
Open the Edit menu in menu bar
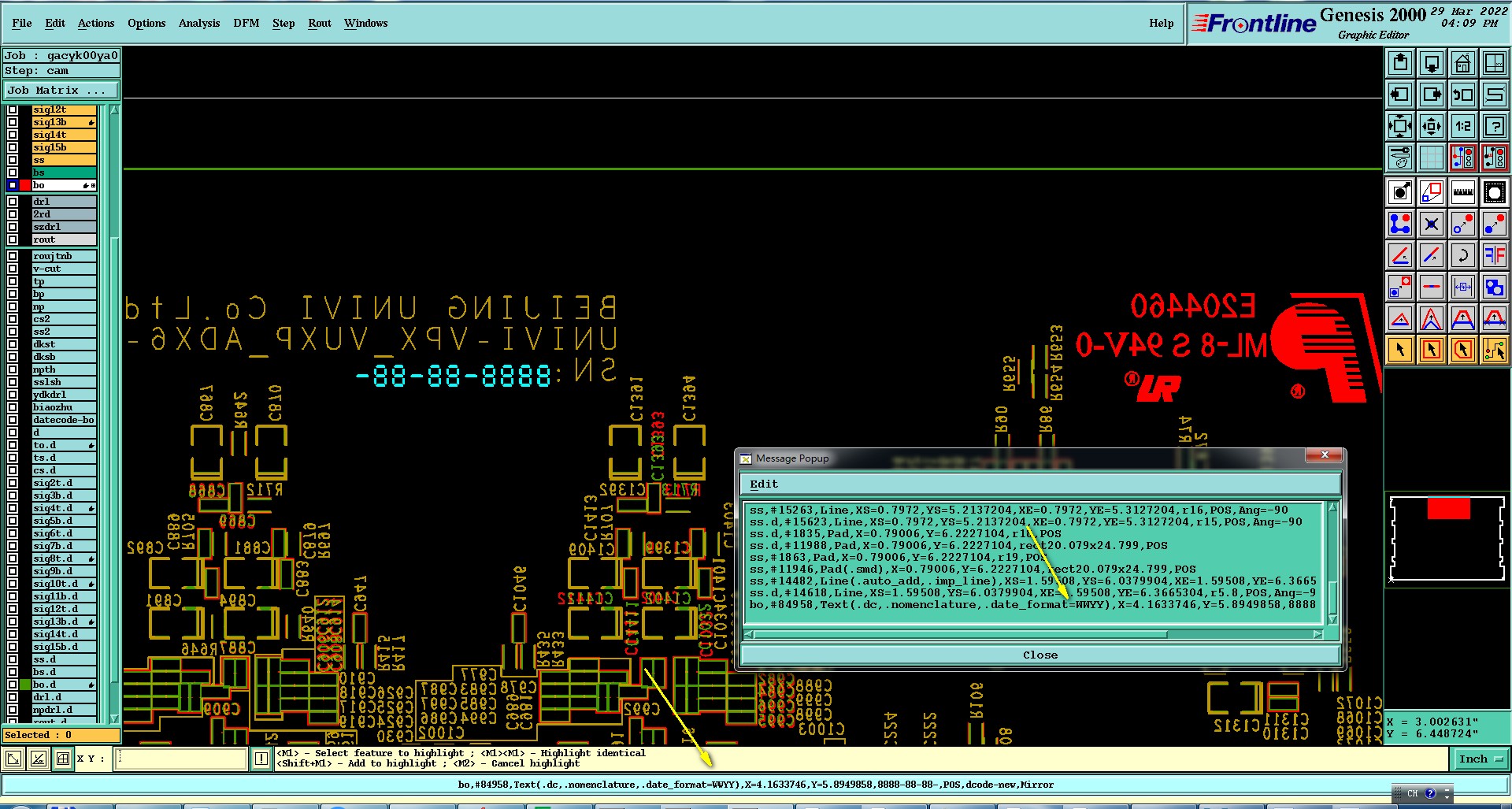coord(55,23)
